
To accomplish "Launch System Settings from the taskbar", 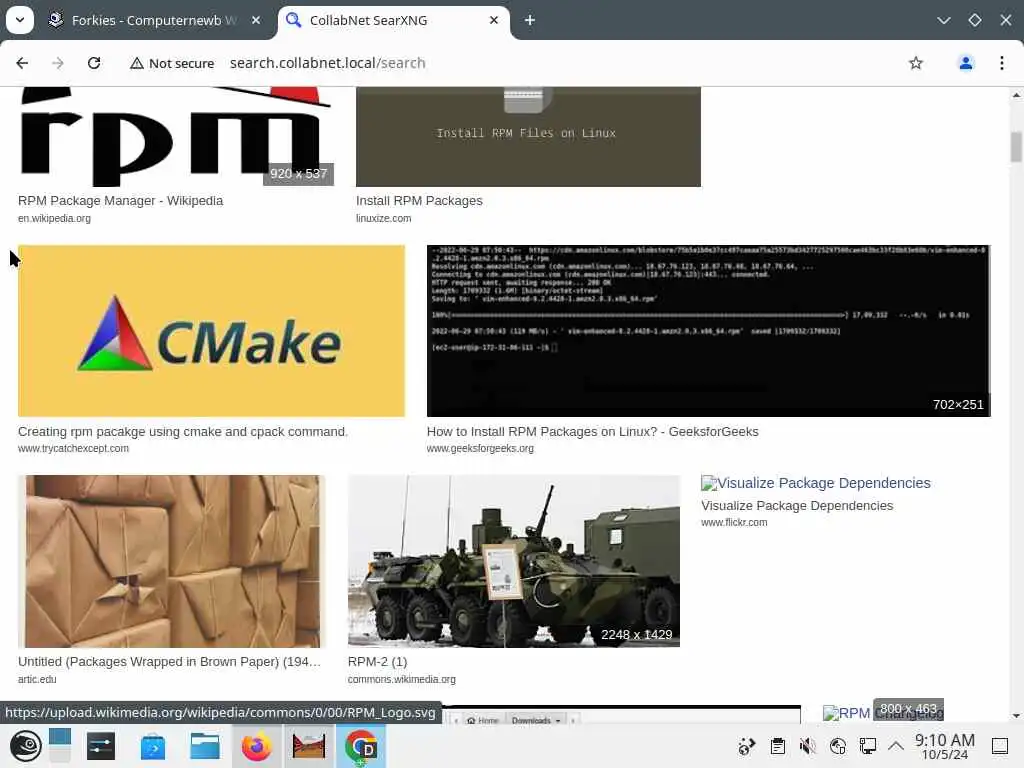I will coord(101,746).
